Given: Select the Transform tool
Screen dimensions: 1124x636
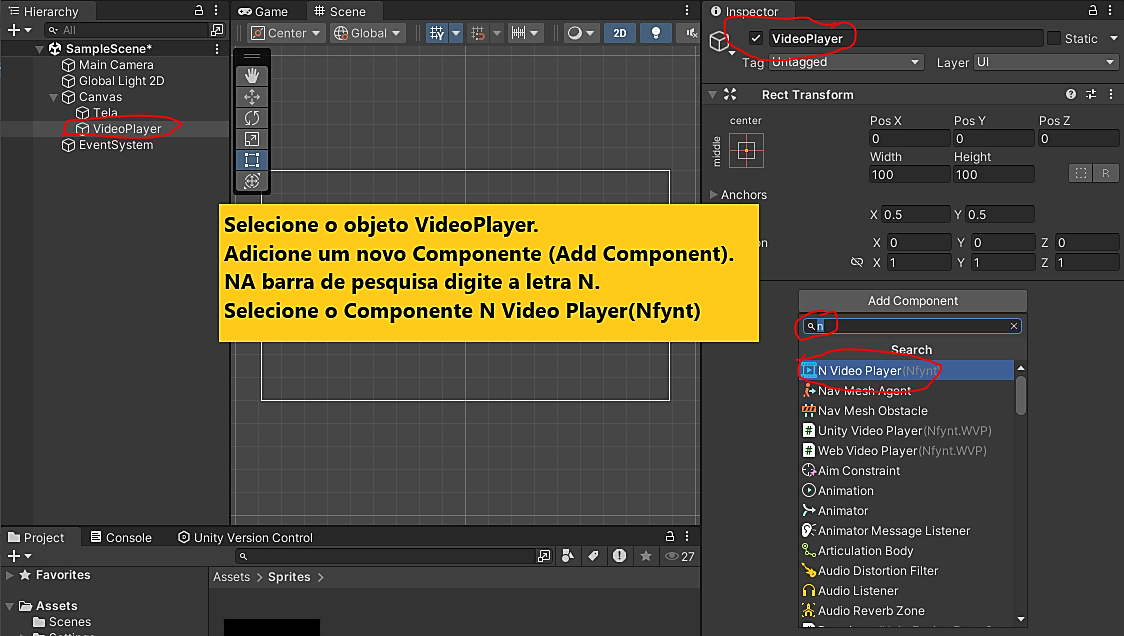Looking at the screenshot, I should (252, 181).
